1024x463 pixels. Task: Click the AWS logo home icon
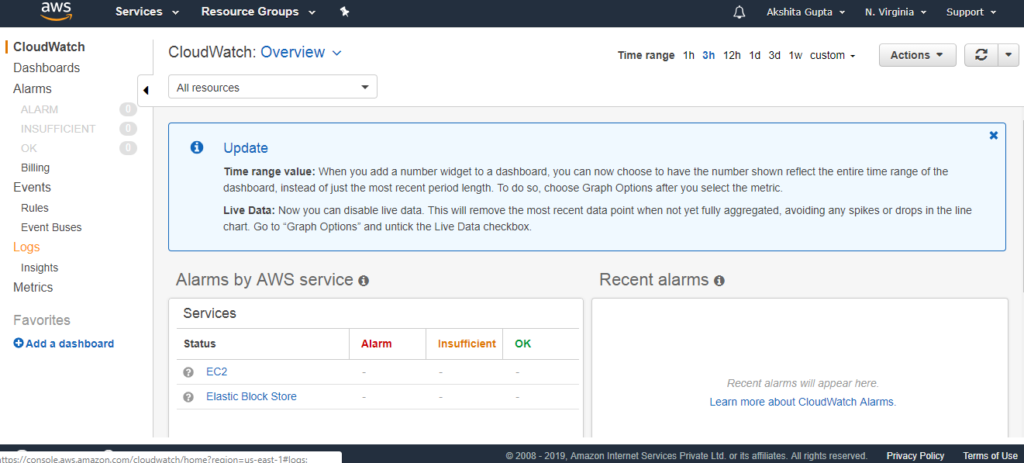pos(56,11)
